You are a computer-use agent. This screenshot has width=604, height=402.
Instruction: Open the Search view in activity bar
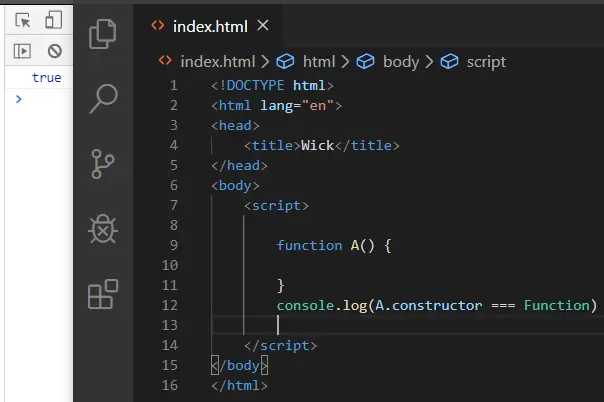tap(103, 99)
